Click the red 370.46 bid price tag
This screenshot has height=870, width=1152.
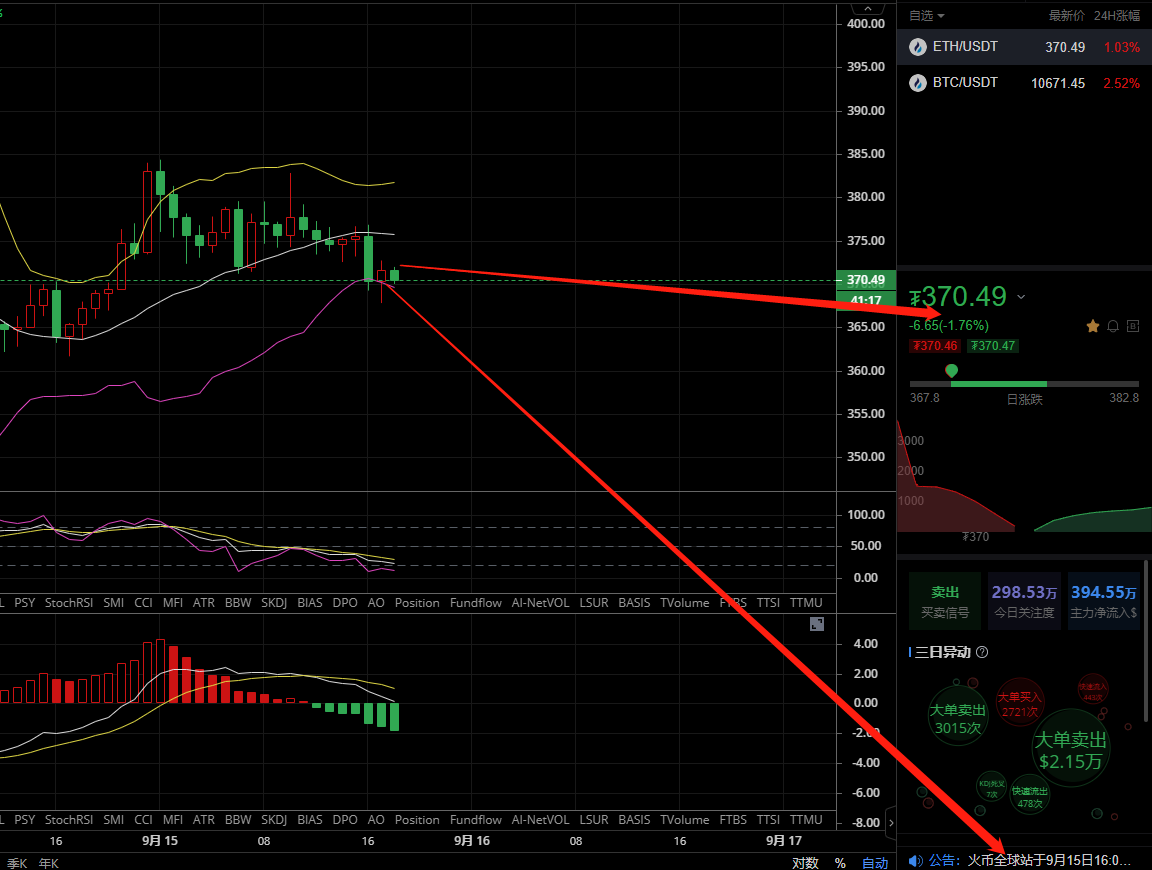(935, 346)
